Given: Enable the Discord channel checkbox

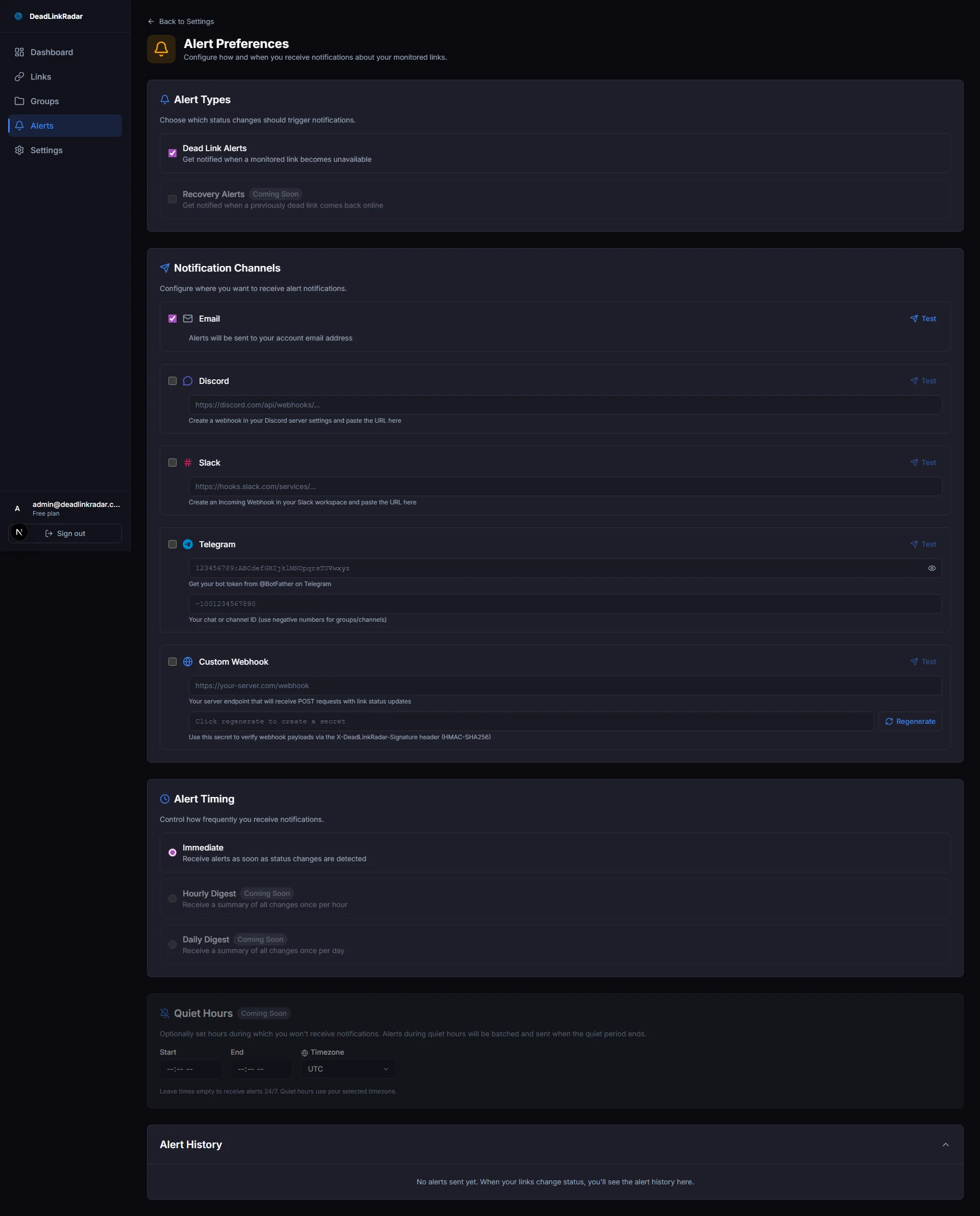Looking at the screenshot, I should coord(173,381).
